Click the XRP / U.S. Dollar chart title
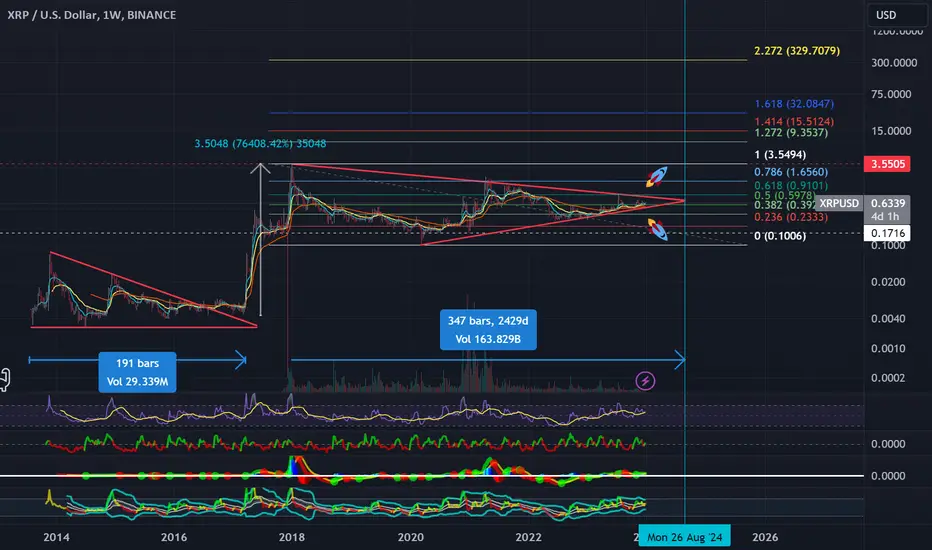 pos(92,15)
